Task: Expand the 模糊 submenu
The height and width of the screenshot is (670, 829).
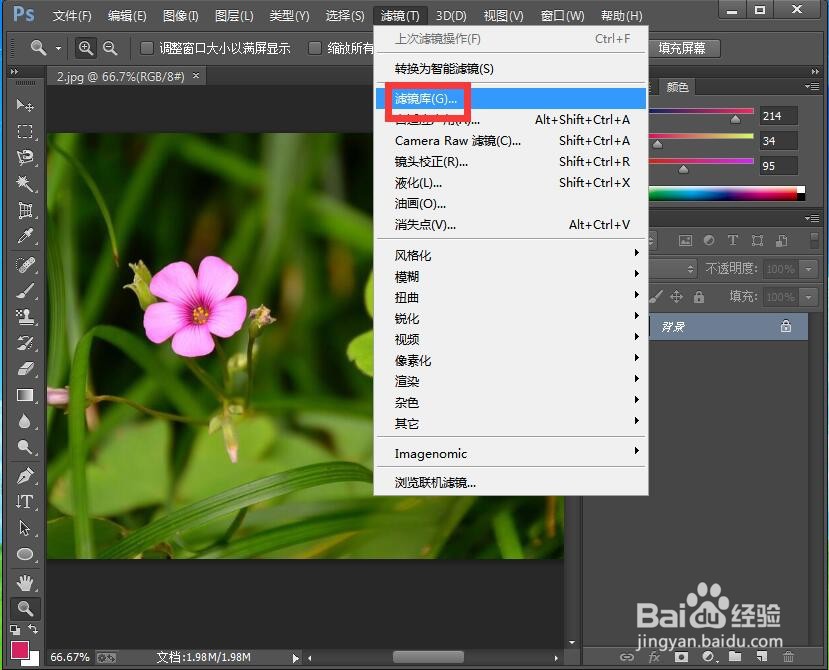Action: (511, 277)
